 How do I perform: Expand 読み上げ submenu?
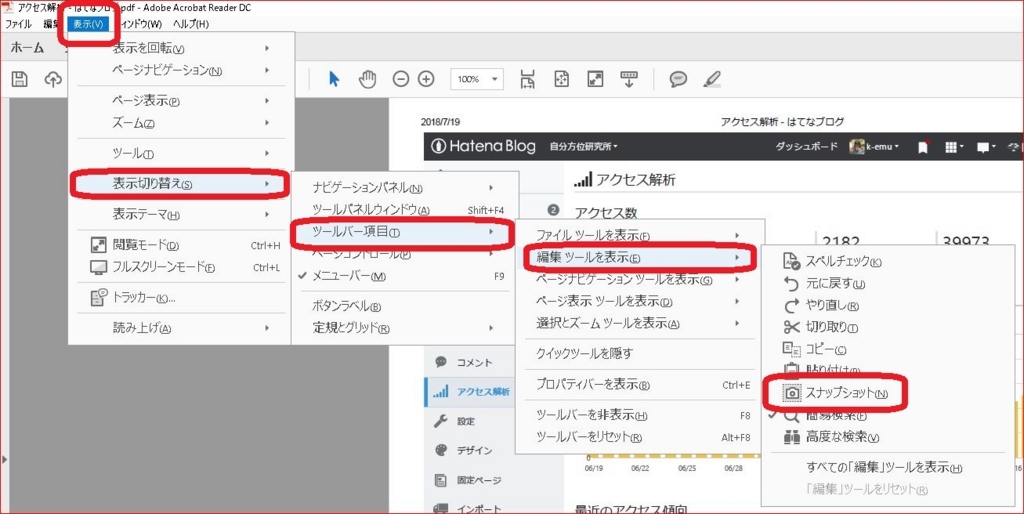tap(181, 328)
